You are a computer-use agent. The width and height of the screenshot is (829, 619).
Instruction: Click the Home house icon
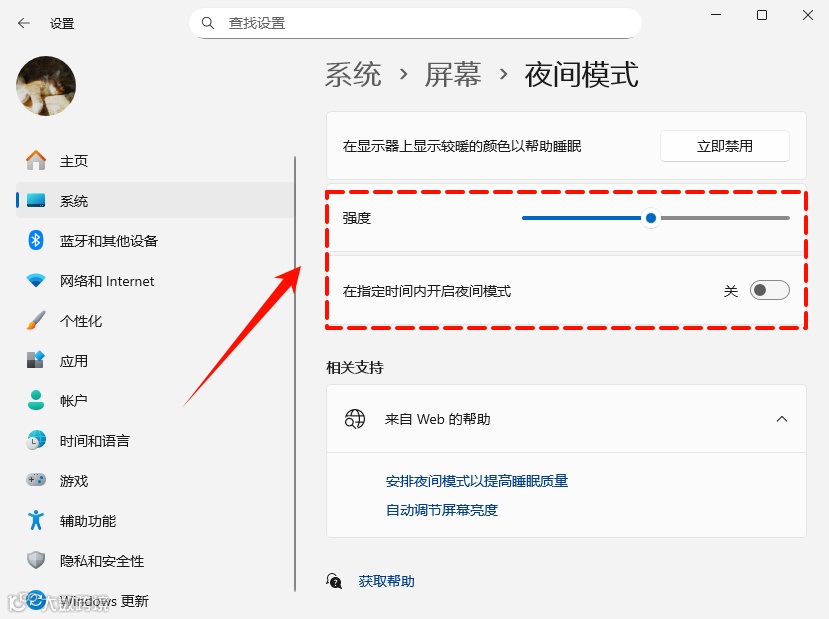[36, 161]
